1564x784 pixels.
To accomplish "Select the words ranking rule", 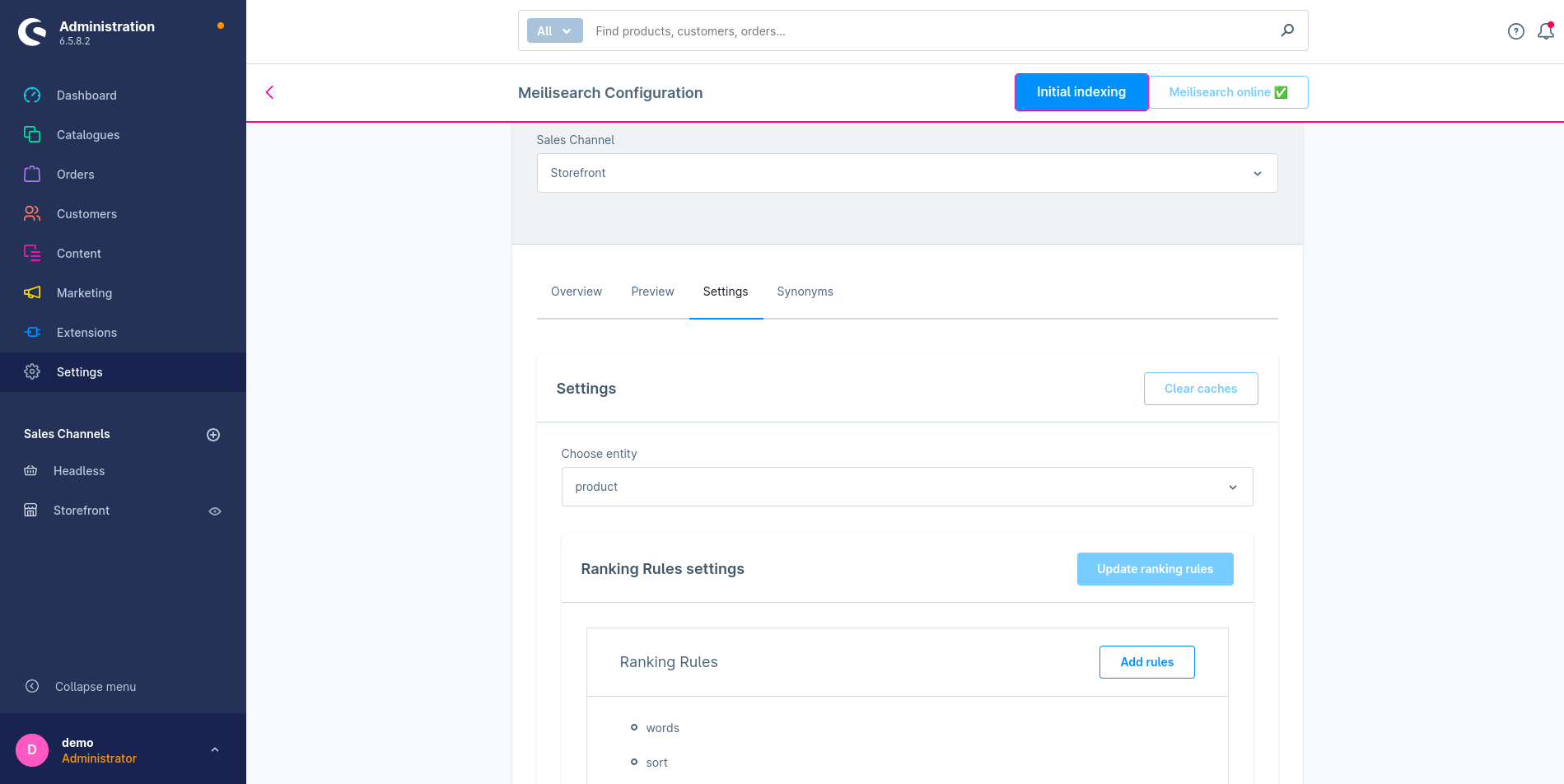I will point(662,728).
